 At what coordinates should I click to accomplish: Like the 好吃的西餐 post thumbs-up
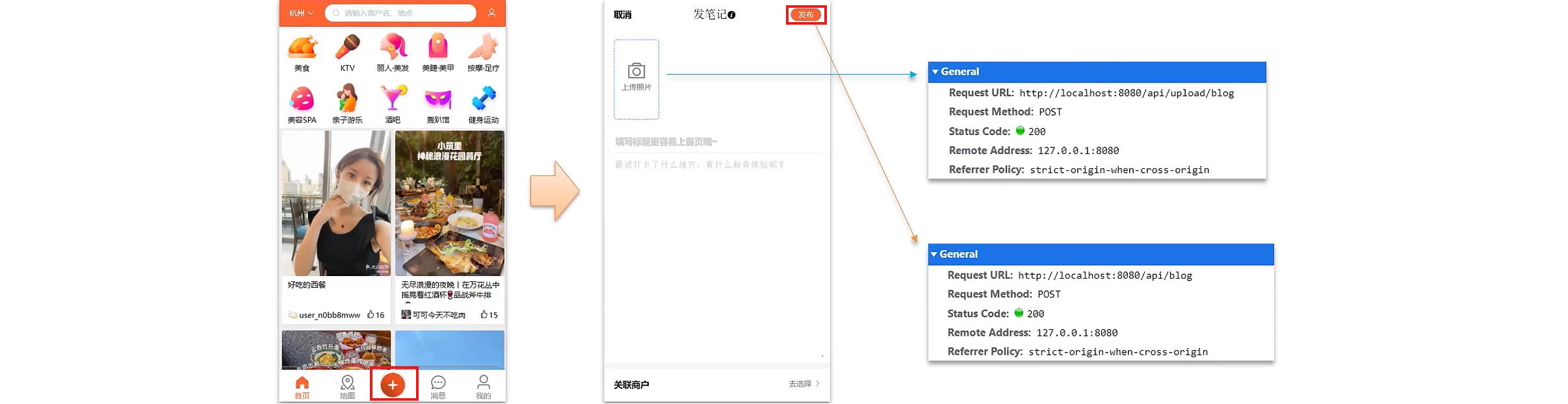(x=371, y=315)
